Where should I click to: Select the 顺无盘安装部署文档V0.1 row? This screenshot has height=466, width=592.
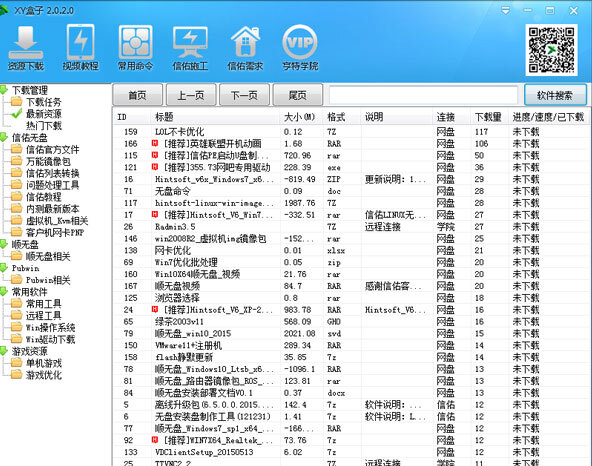click(x=351, y=393)
